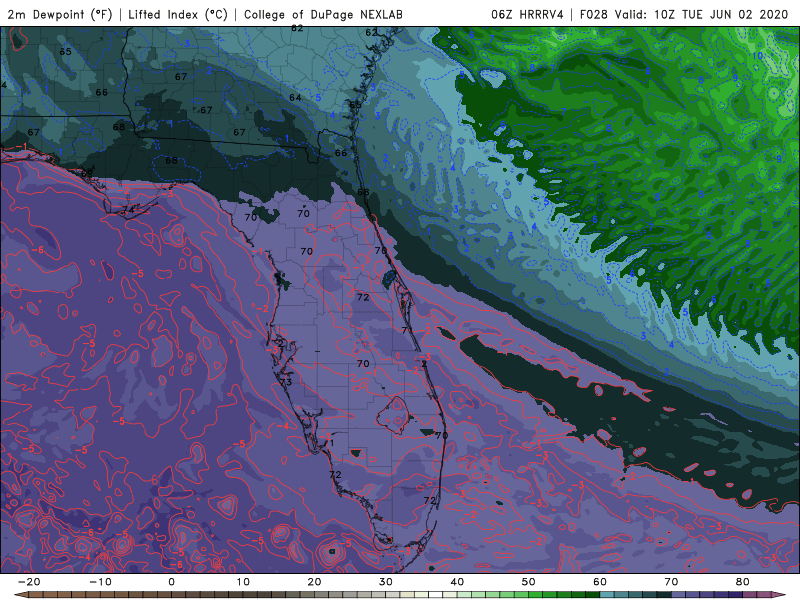Click the '63' dewpoint value on the map
The height and width of the screenshot is (600, 800).
355,105
